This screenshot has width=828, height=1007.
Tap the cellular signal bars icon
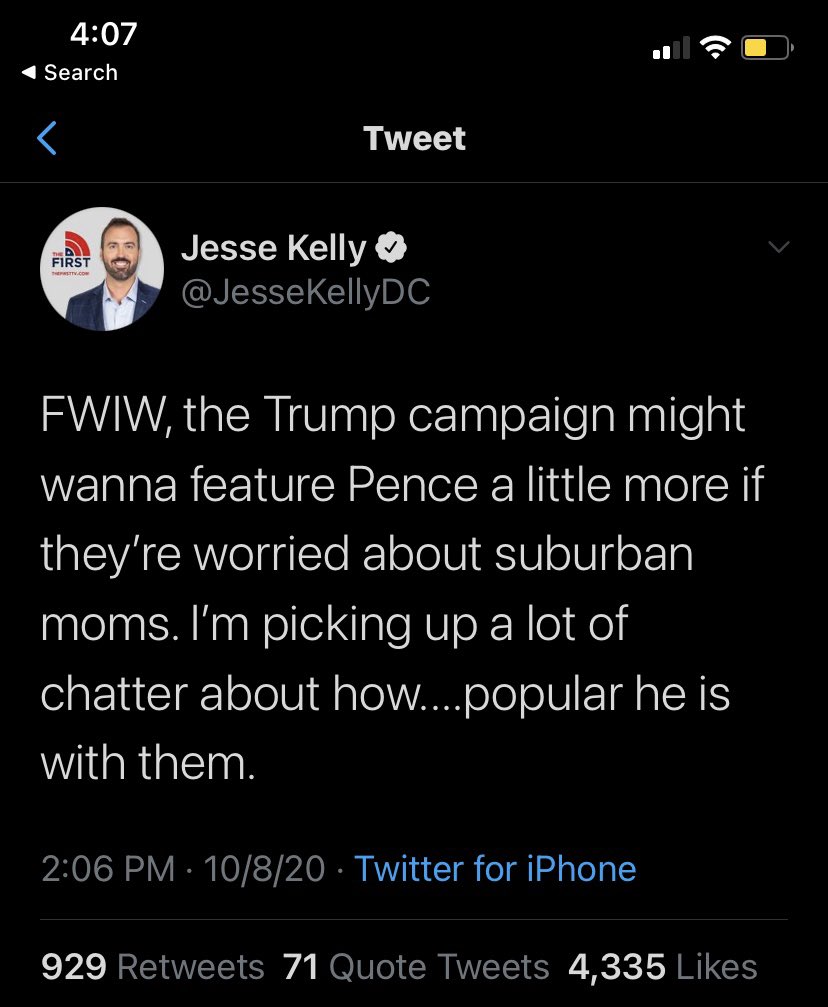click(670, 48)
